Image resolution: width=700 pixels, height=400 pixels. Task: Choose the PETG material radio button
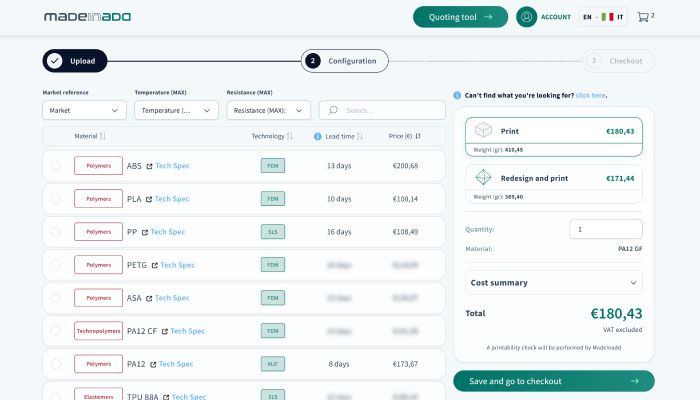click(x=56, y=265)
